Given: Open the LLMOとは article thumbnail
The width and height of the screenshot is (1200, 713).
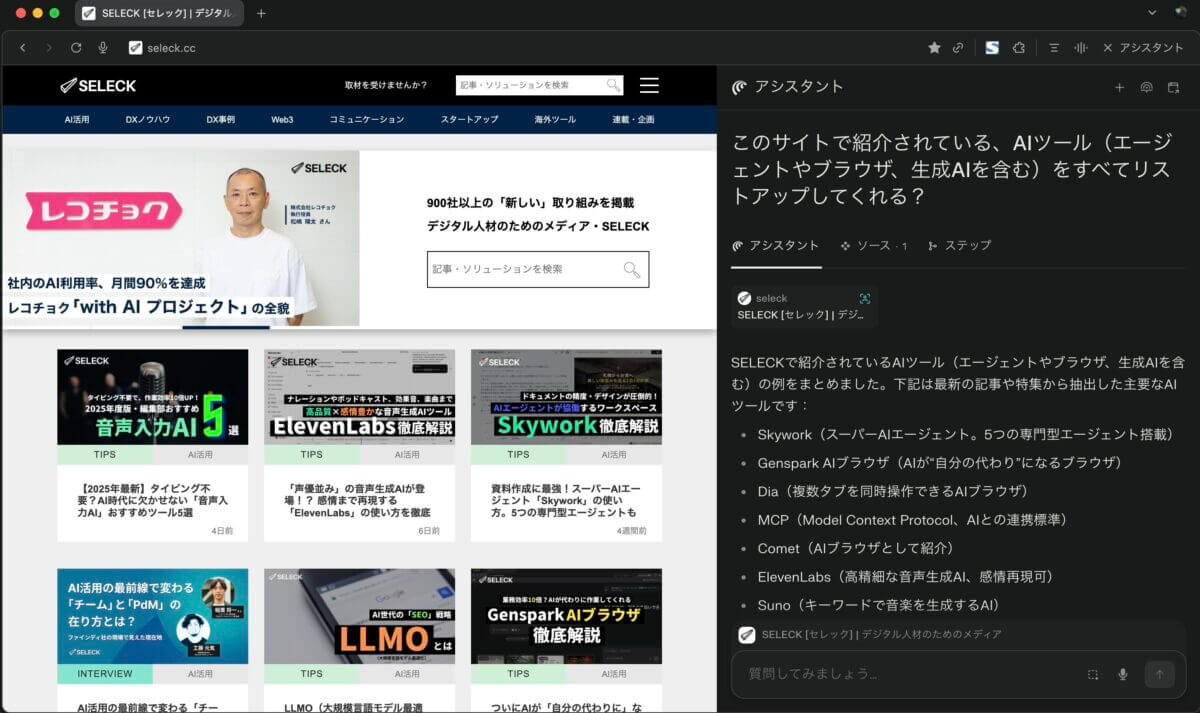Looking at the screenshot, I should (x=359, y=617).
